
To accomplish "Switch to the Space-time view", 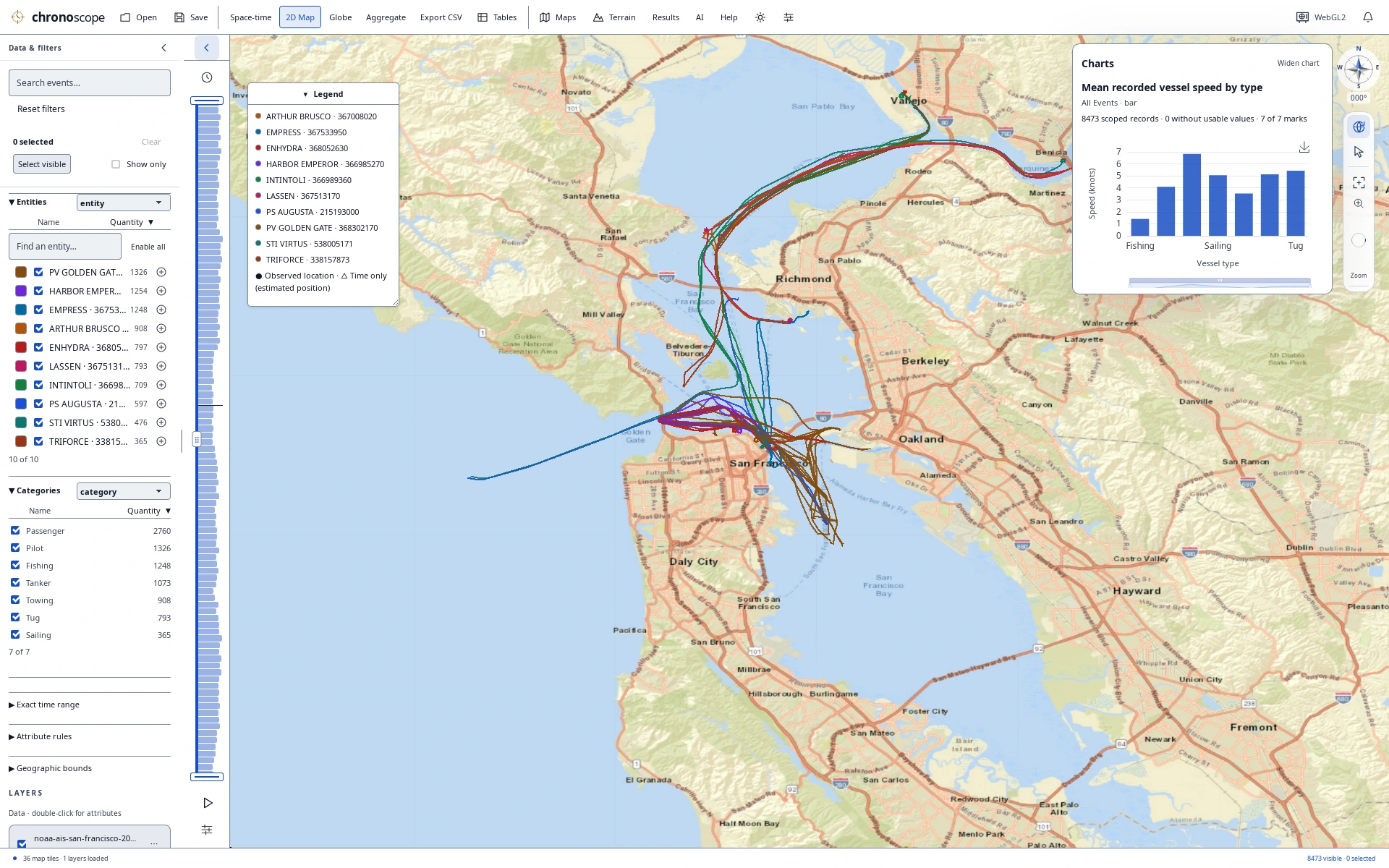I will (250, 17).
